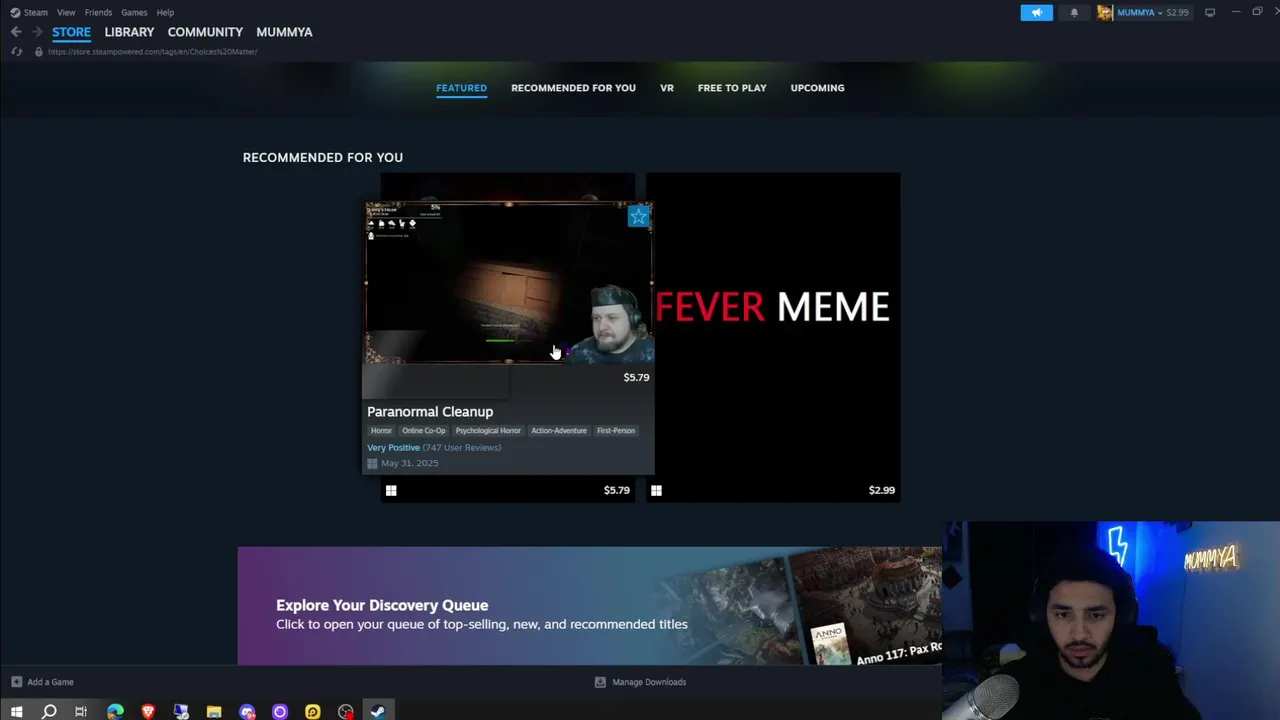The width and height of the screenshot is (1280, 720).
Task: Open the View menu
Action: coord(66,12)
